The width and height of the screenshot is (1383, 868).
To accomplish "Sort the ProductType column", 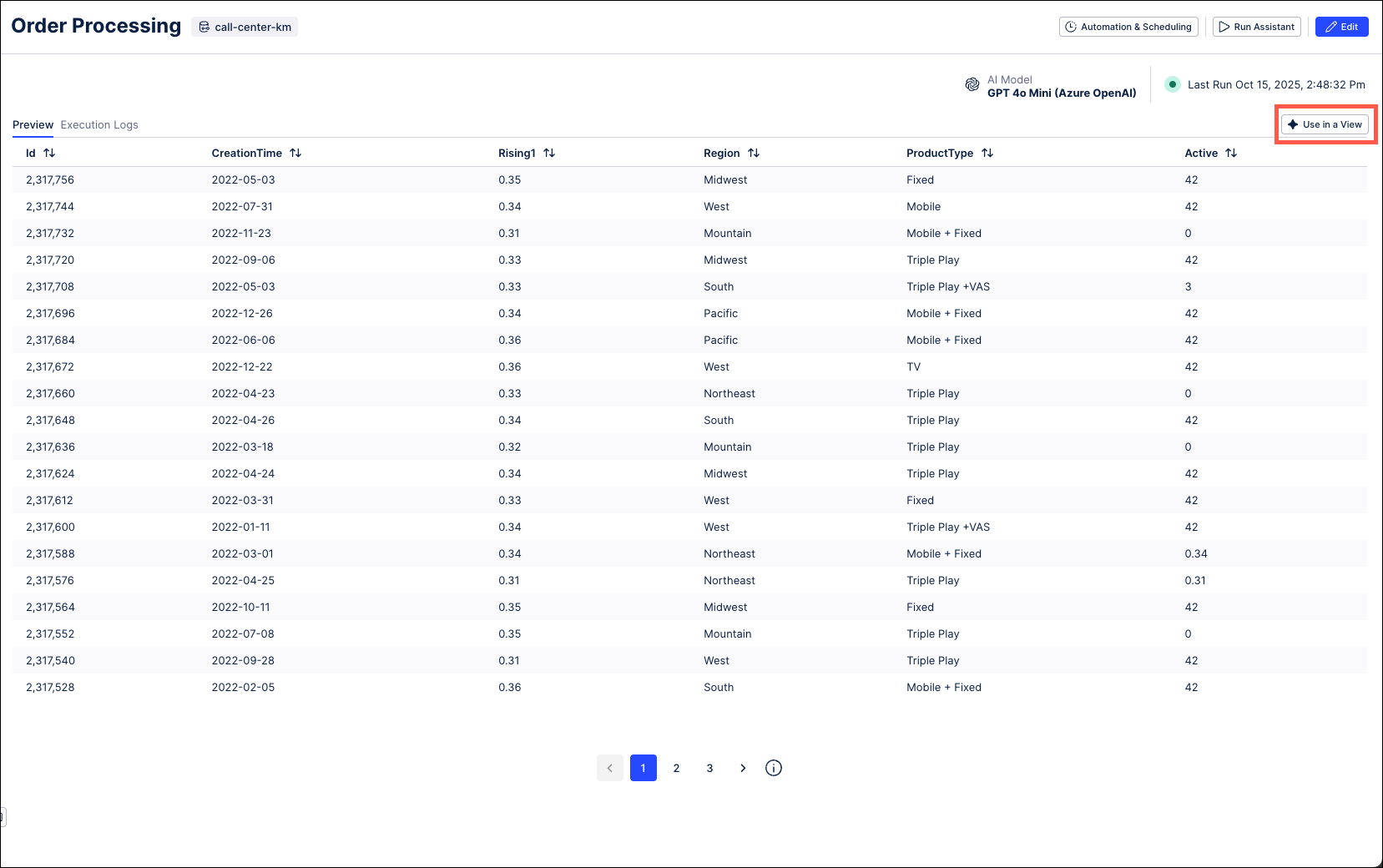I will point(988,153).
